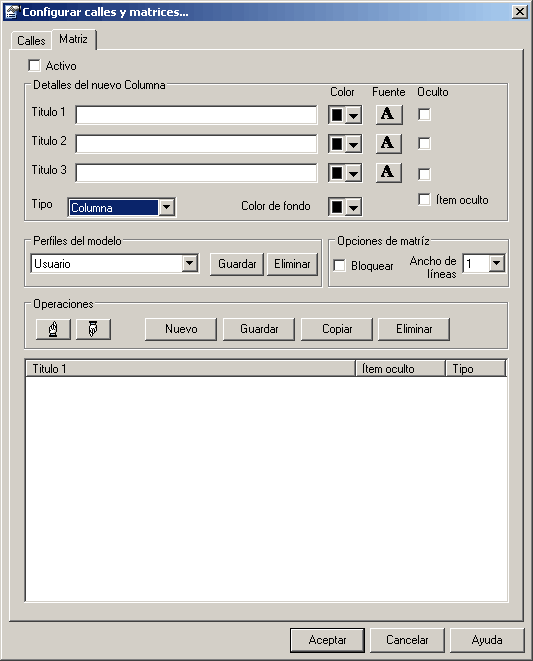Click the Cancelar button

point(407,640)
